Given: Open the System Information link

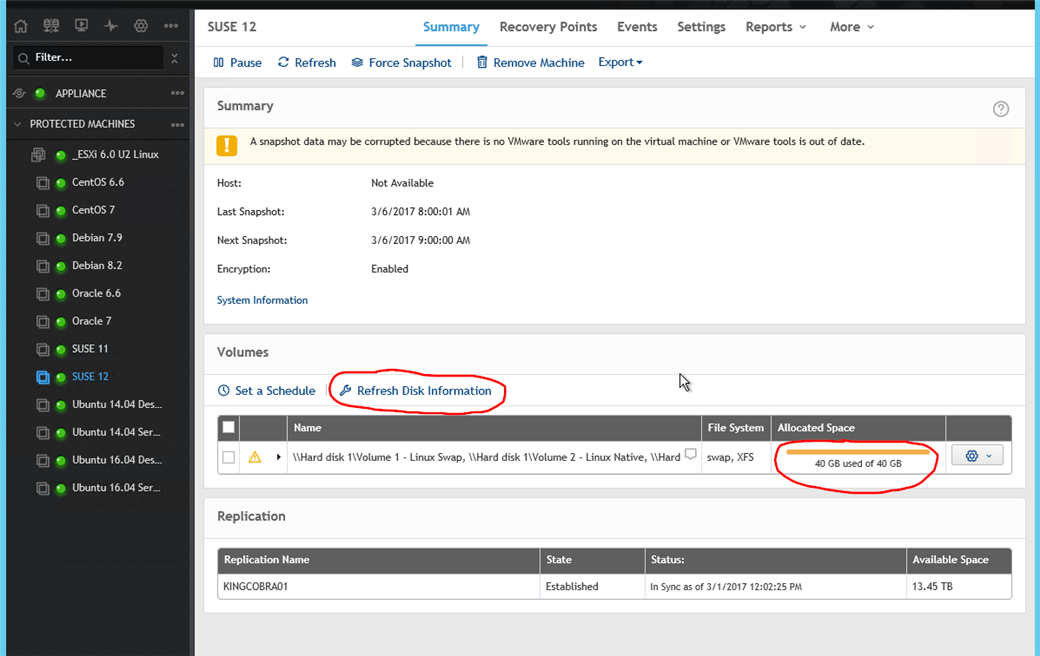Looking at the screenshot, I should (262, 300).
